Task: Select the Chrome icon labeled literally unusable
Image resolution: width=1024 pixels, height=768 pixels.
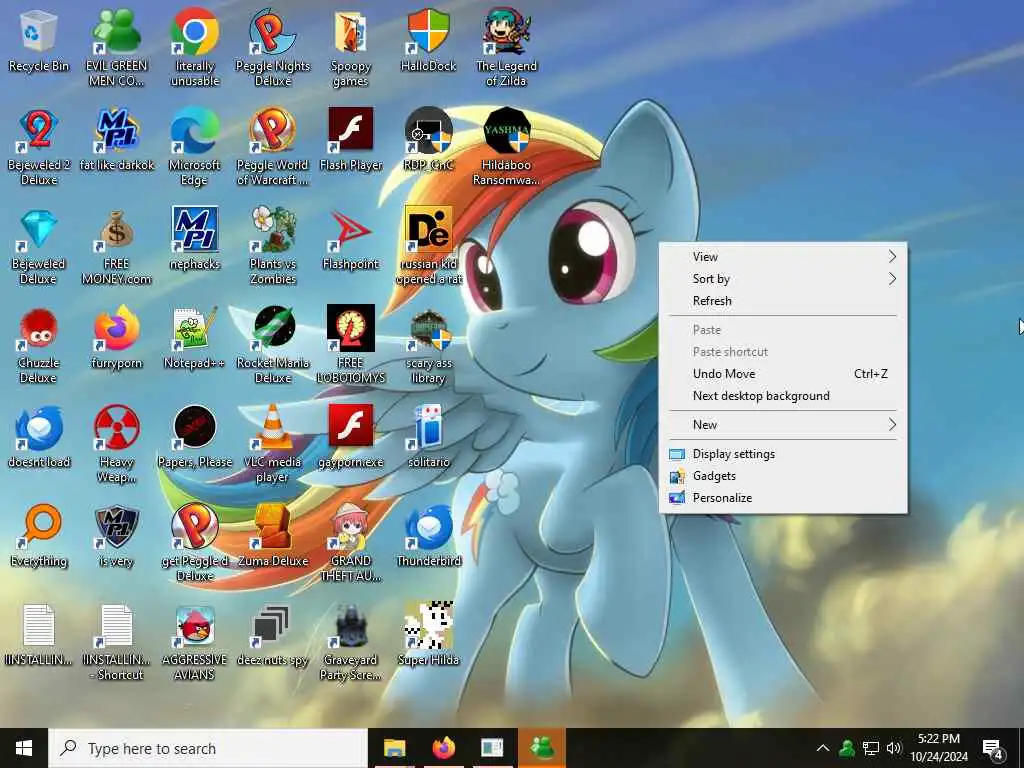Action: pos(195,47)
